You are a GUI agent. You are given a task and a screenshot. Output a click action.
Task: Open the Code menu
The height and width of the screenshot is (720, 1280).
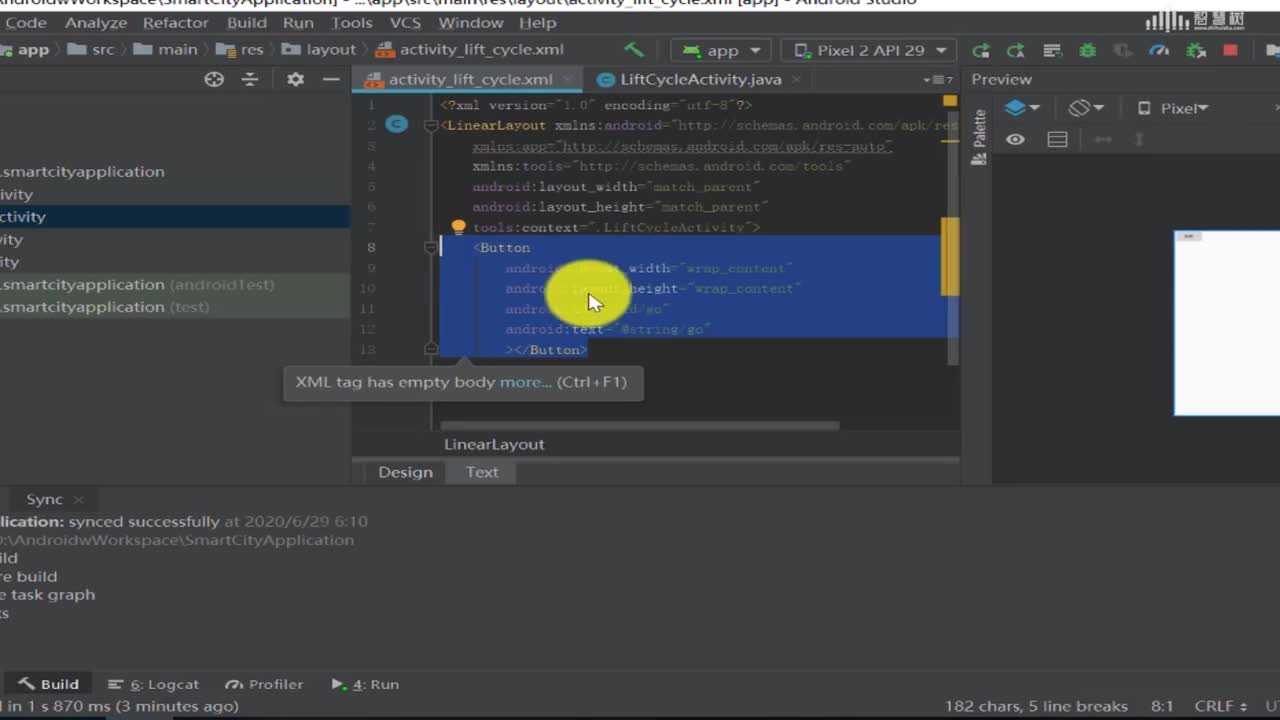[x=25, y=22]
